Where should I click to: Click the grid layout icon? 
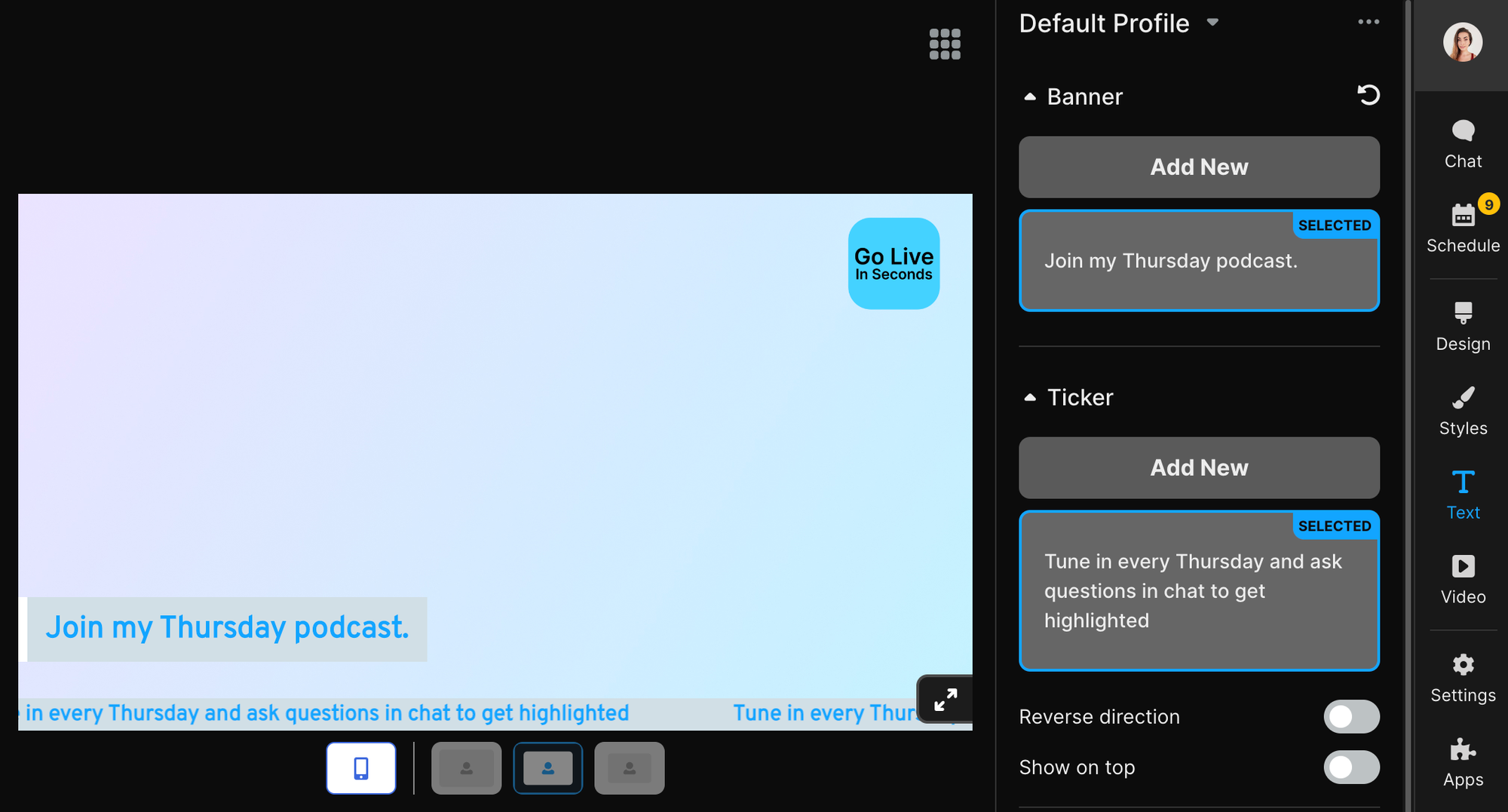[x=945, y=44]
